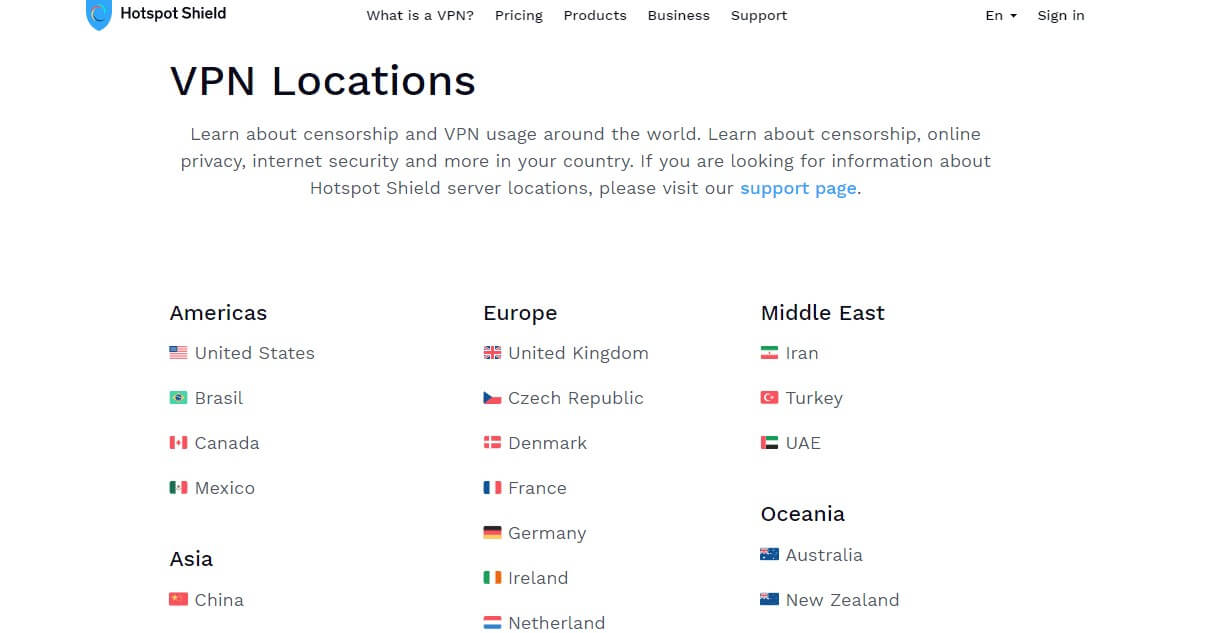Click the Turkey flag icon
Image resolution: width=1218 pixels, height=633 pixels.
point(769,398)
